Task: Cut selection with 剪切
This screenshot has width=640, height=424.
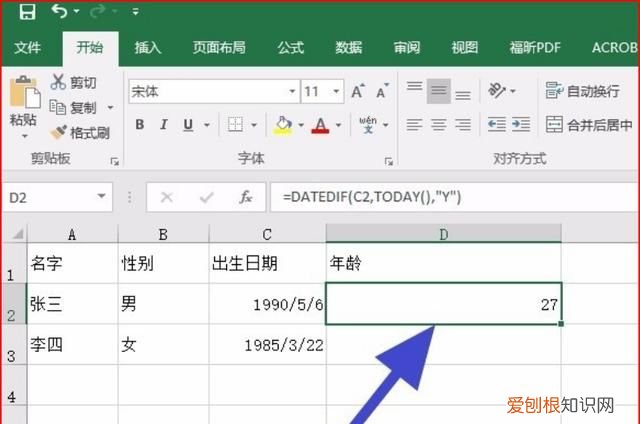Action: click(x=73, y=82)
